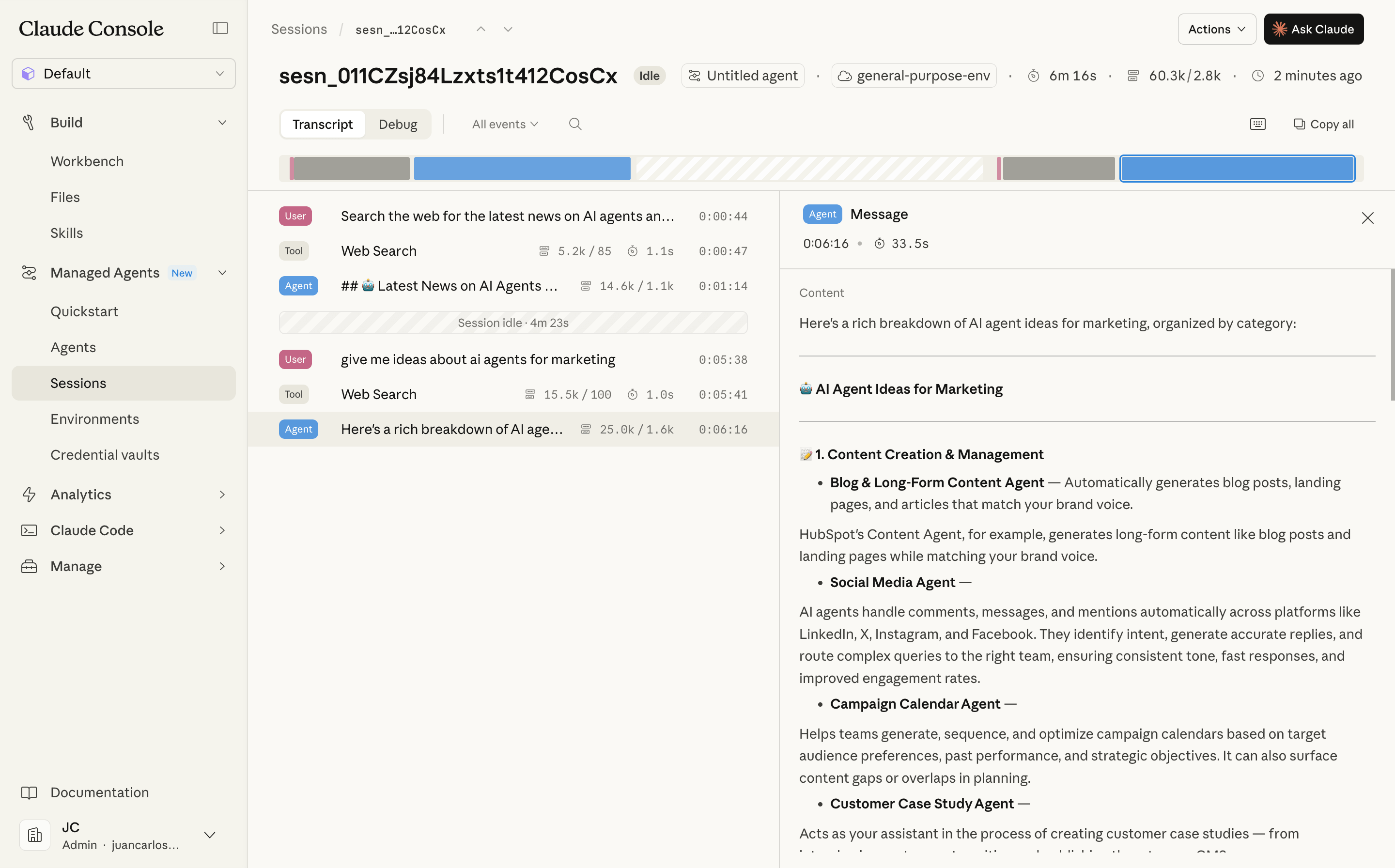Switch to the Debug tab

pyautogui.click(x=397, y=124)
